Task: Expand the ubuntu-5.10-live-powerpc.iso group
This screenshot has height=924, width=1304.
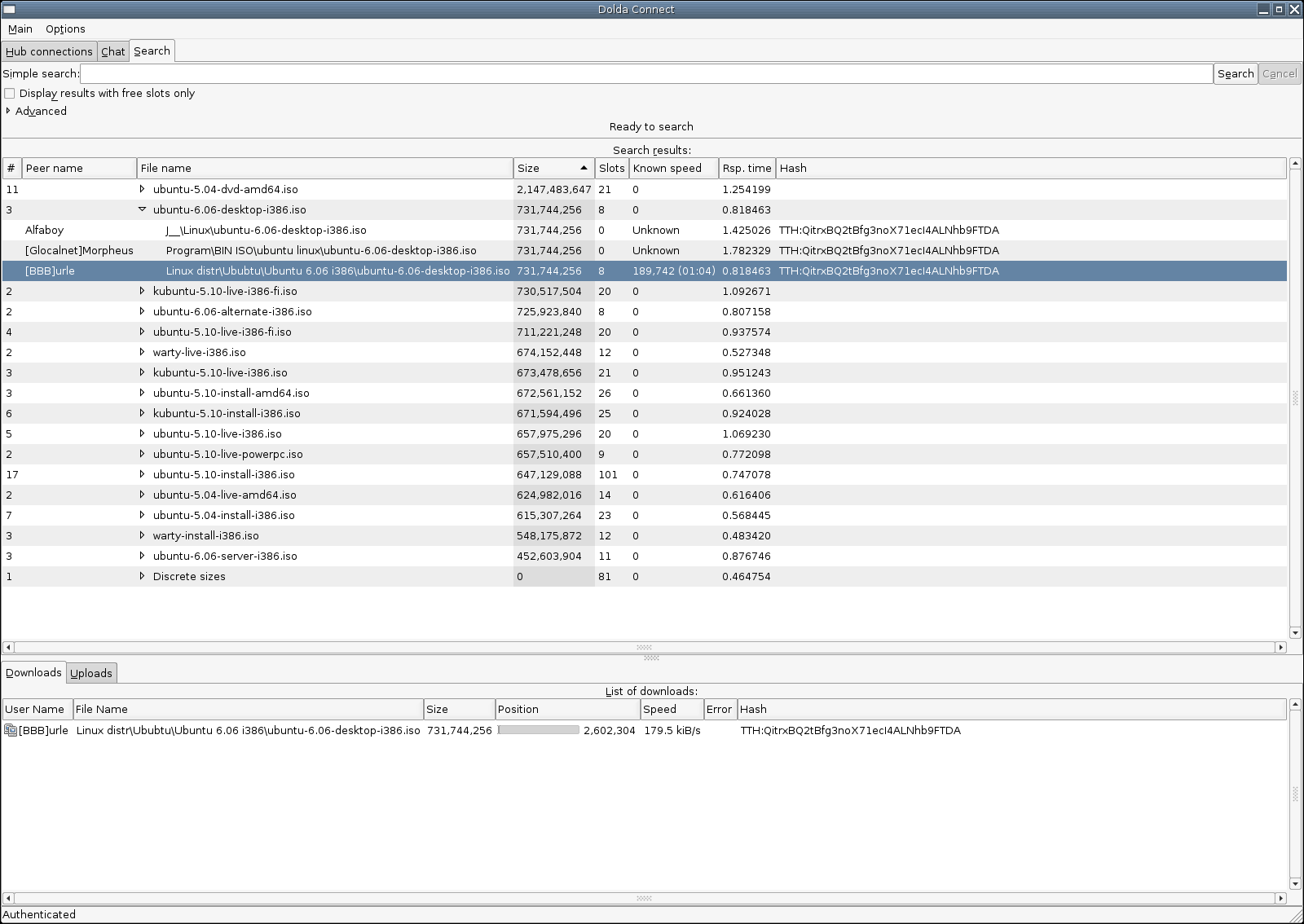Action: 142,454
